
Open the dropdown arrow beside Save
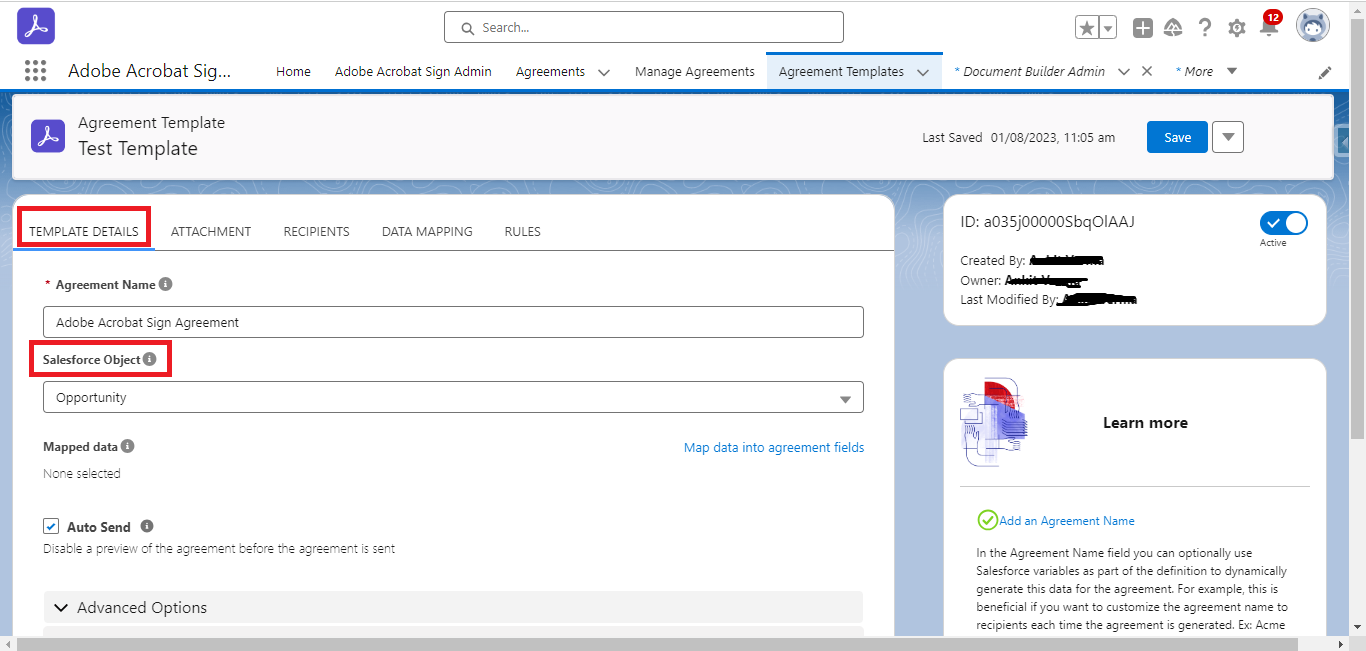point(1228,137)
